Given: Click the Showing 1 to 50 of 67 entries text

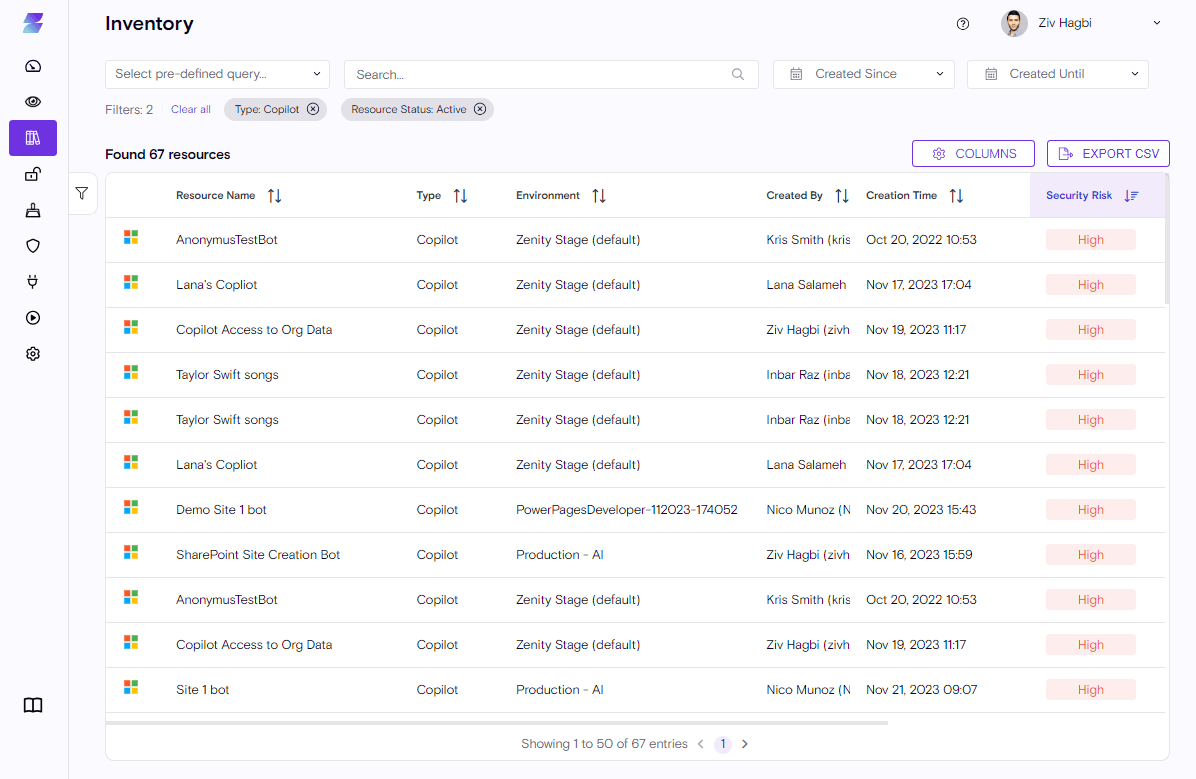Looking at the screenshot, I should (604, 744).
